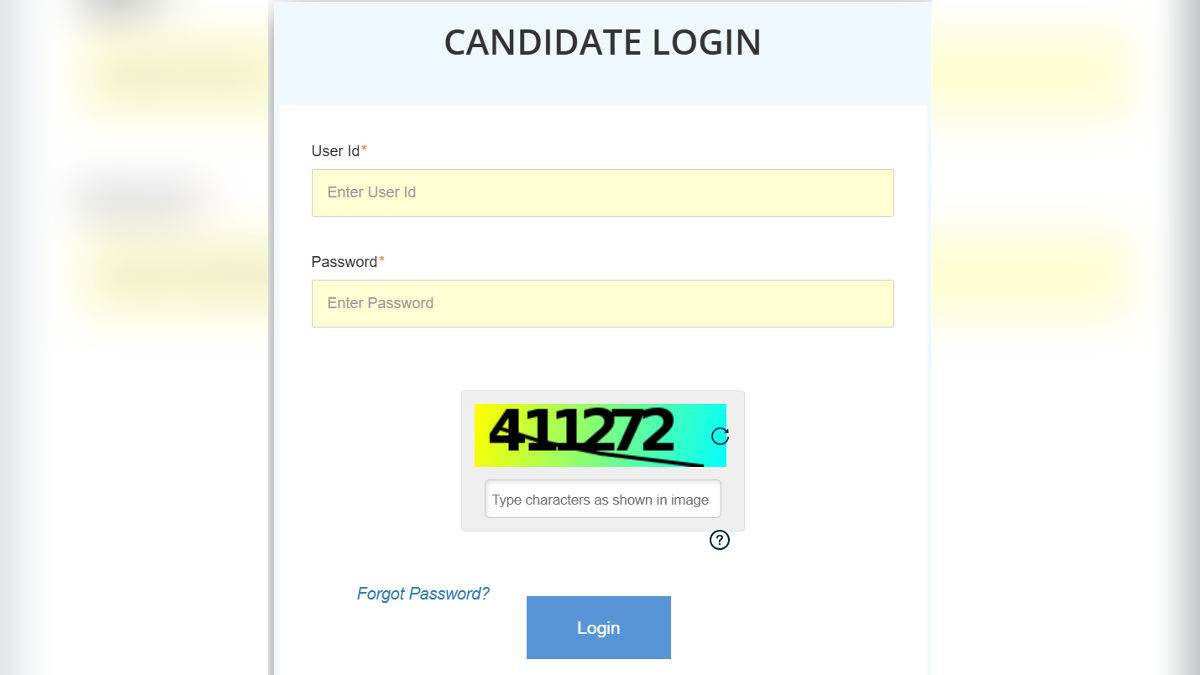Activate the circular refresh icon near 411272
The width and height of the screenshot is (1200, 675).
(719, 436)
